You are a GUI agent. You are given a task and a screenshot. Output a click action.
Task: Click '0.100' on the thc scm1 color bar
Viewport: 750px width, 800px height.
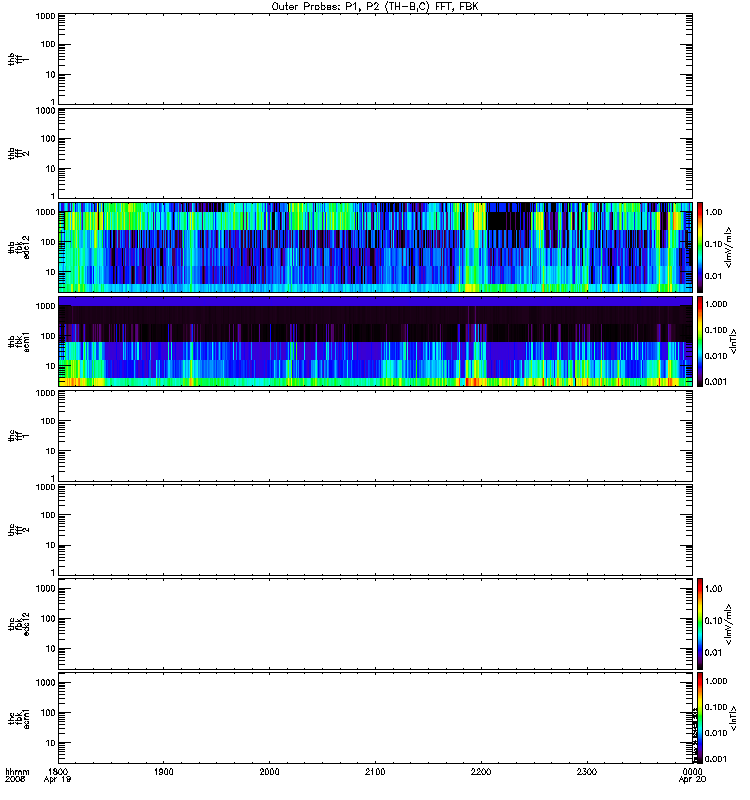click(x=715, y=707)
